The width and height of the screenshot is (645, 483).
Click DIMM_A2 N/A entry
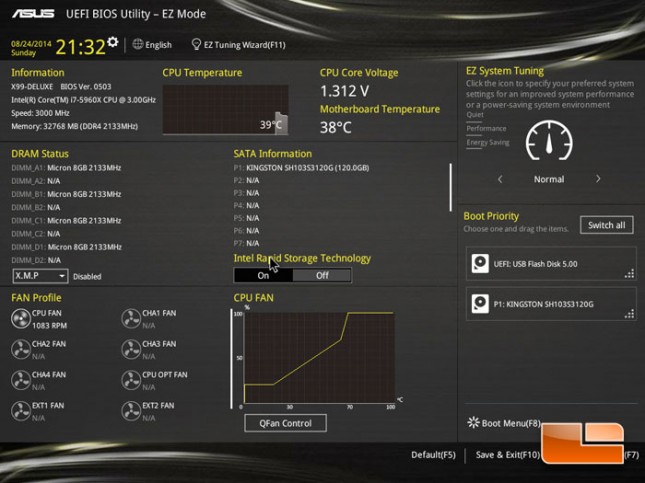tap(36, 181)
